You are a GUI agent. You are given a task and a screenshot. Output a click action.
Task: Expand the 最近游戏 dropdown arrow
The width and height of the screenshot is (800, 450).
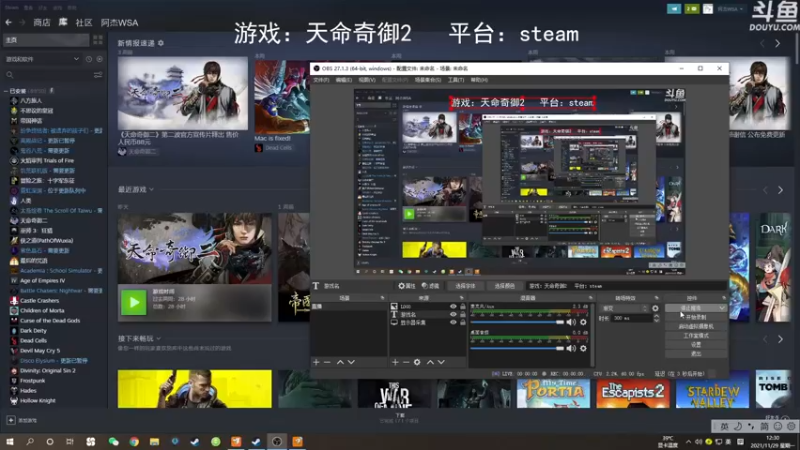coord(152,189)
